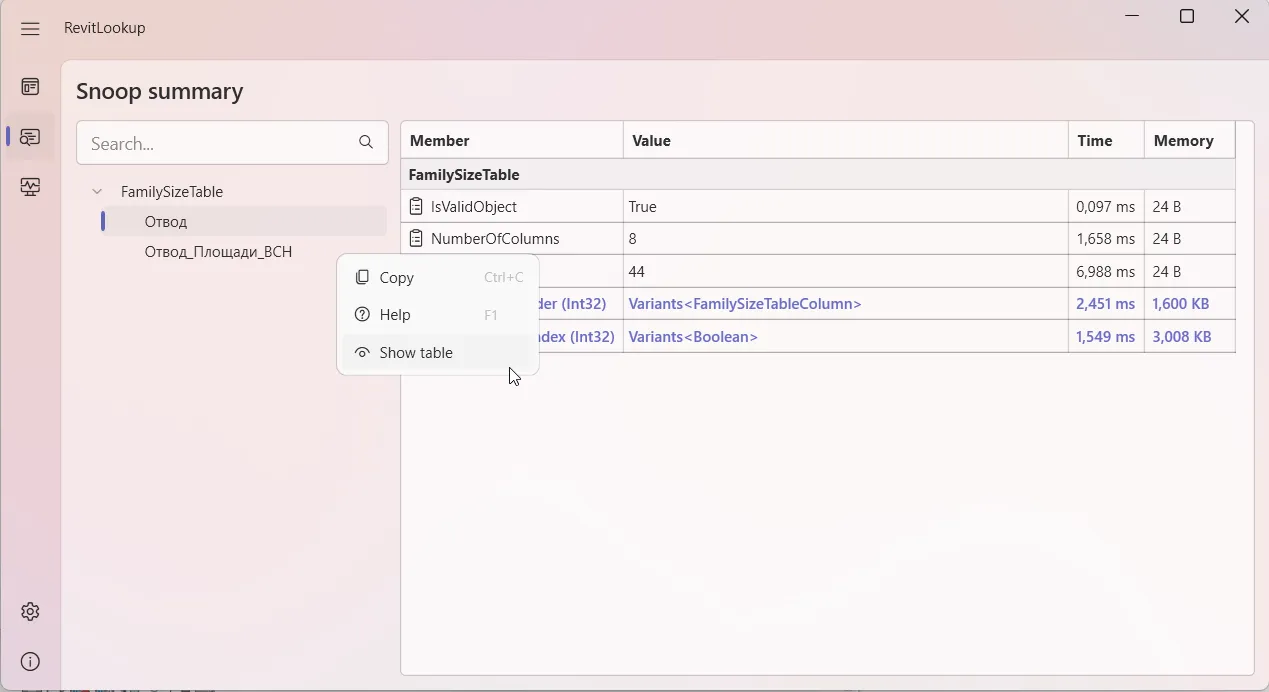Click the clipboard icon beside IsValidObject
This screenshot has height=692, width=1269.
click(x=416, y=207)
